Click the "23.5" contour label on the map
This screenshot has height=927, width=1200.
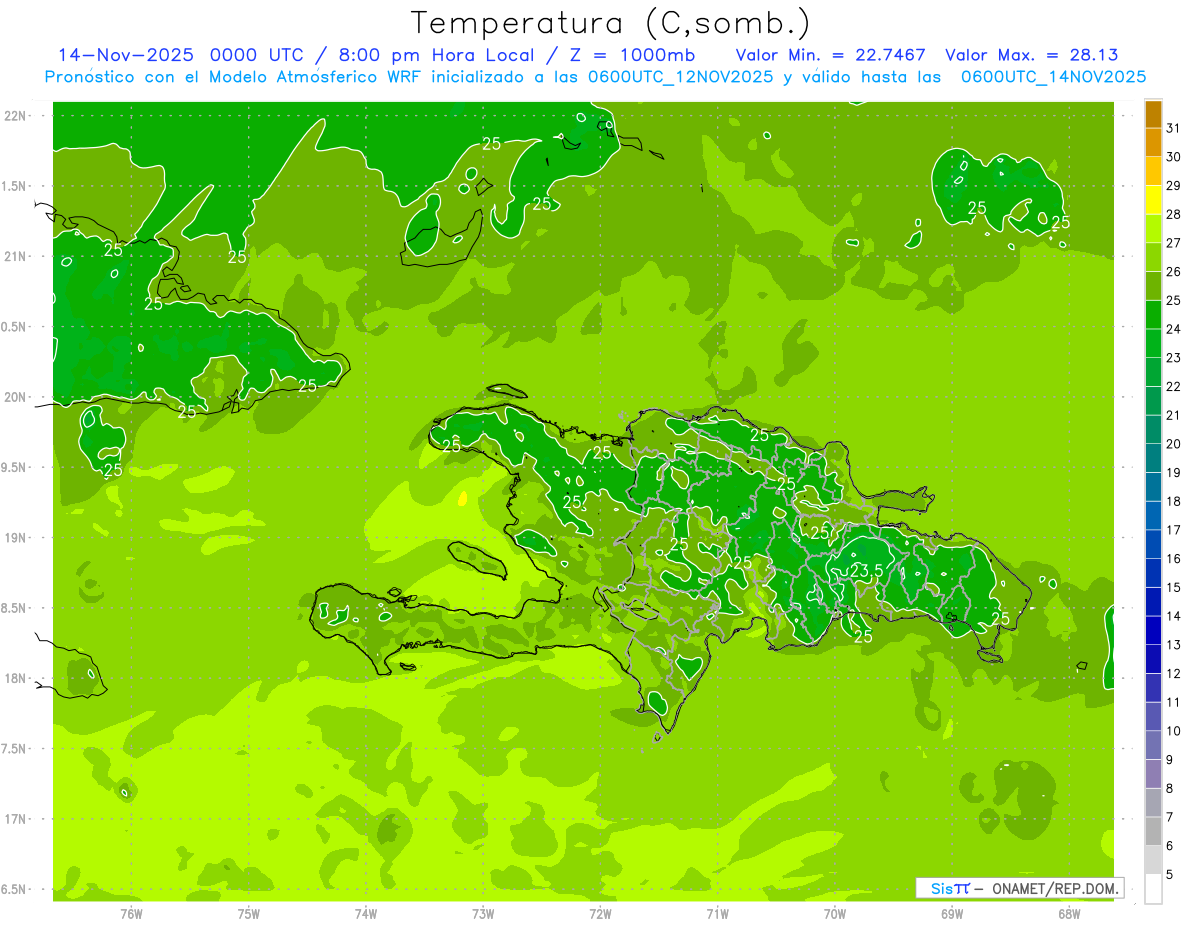[x=867, y=570]
